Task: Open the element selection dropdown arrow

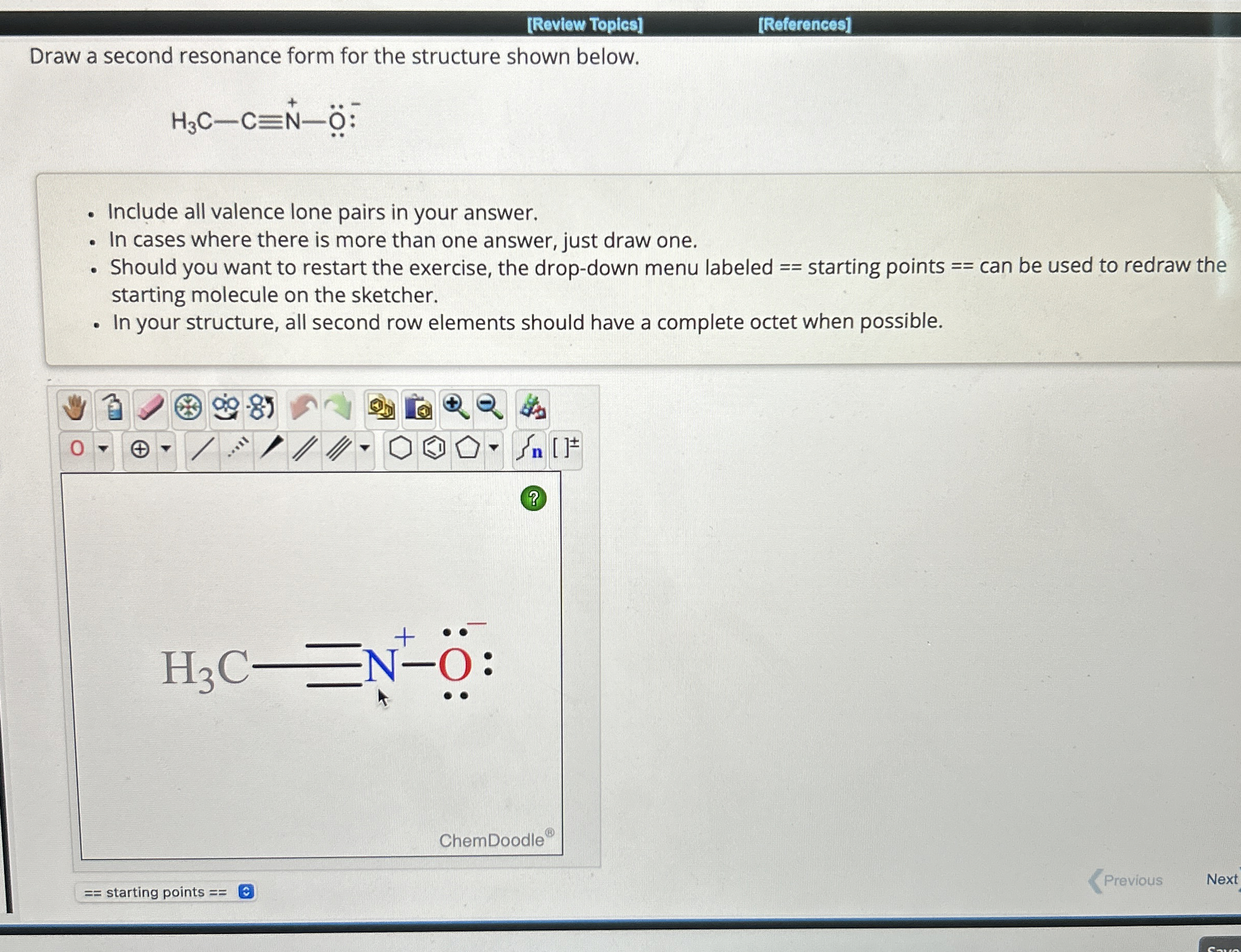Action: tap(103, 449)
